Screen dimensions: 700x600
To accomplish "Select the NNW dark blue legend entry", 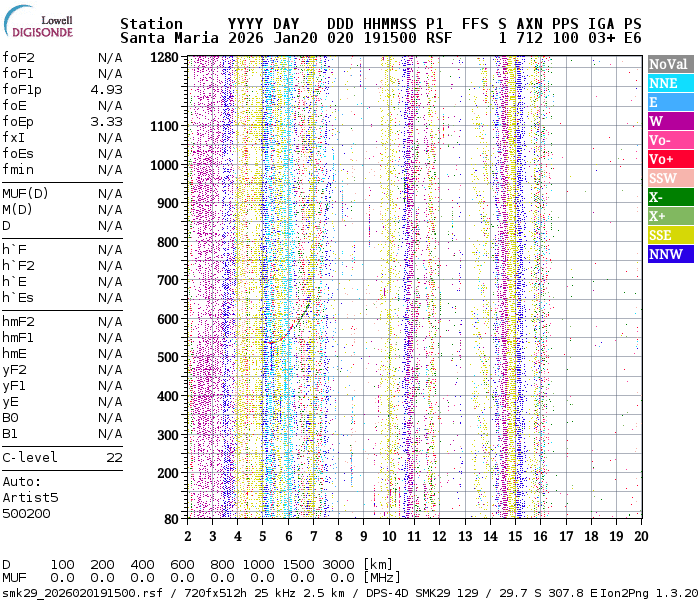I will (x=670, y=254).
